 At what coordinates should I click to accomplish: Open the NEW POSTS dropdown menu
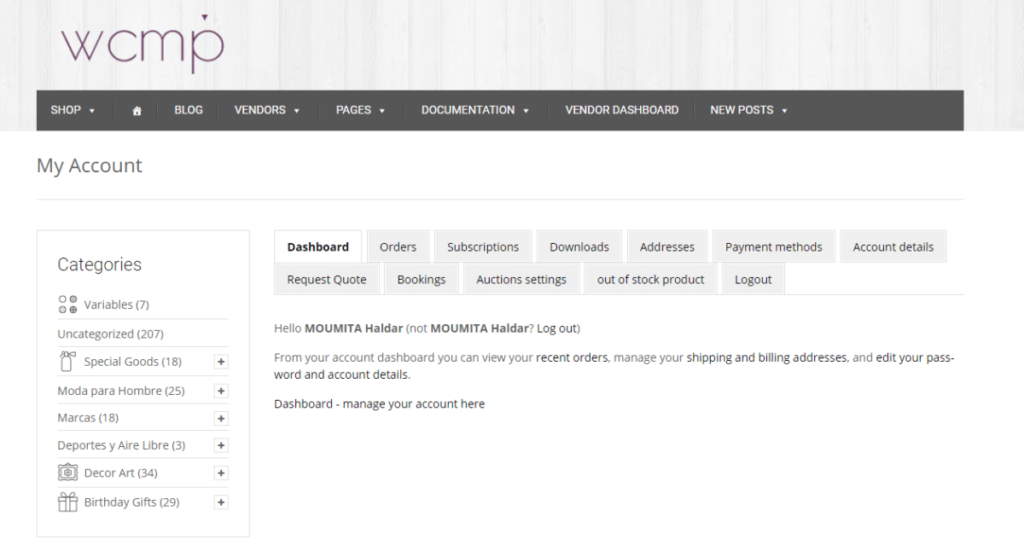(x=748, y=110)
